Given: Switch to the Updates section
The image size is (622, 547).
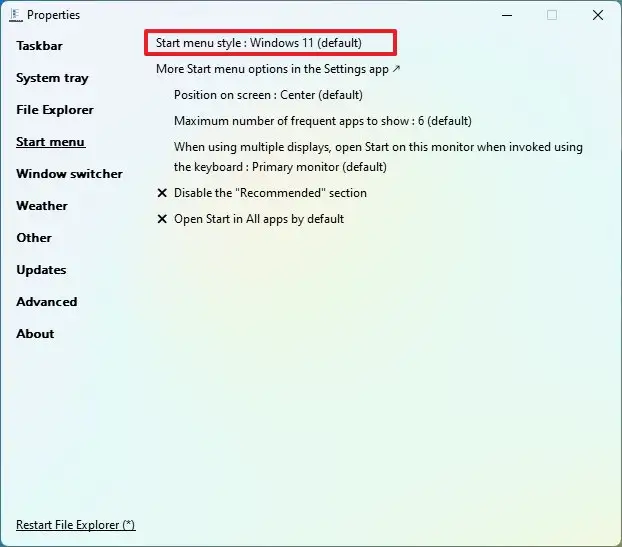Looking at the screenshot, I should point(41,270).
